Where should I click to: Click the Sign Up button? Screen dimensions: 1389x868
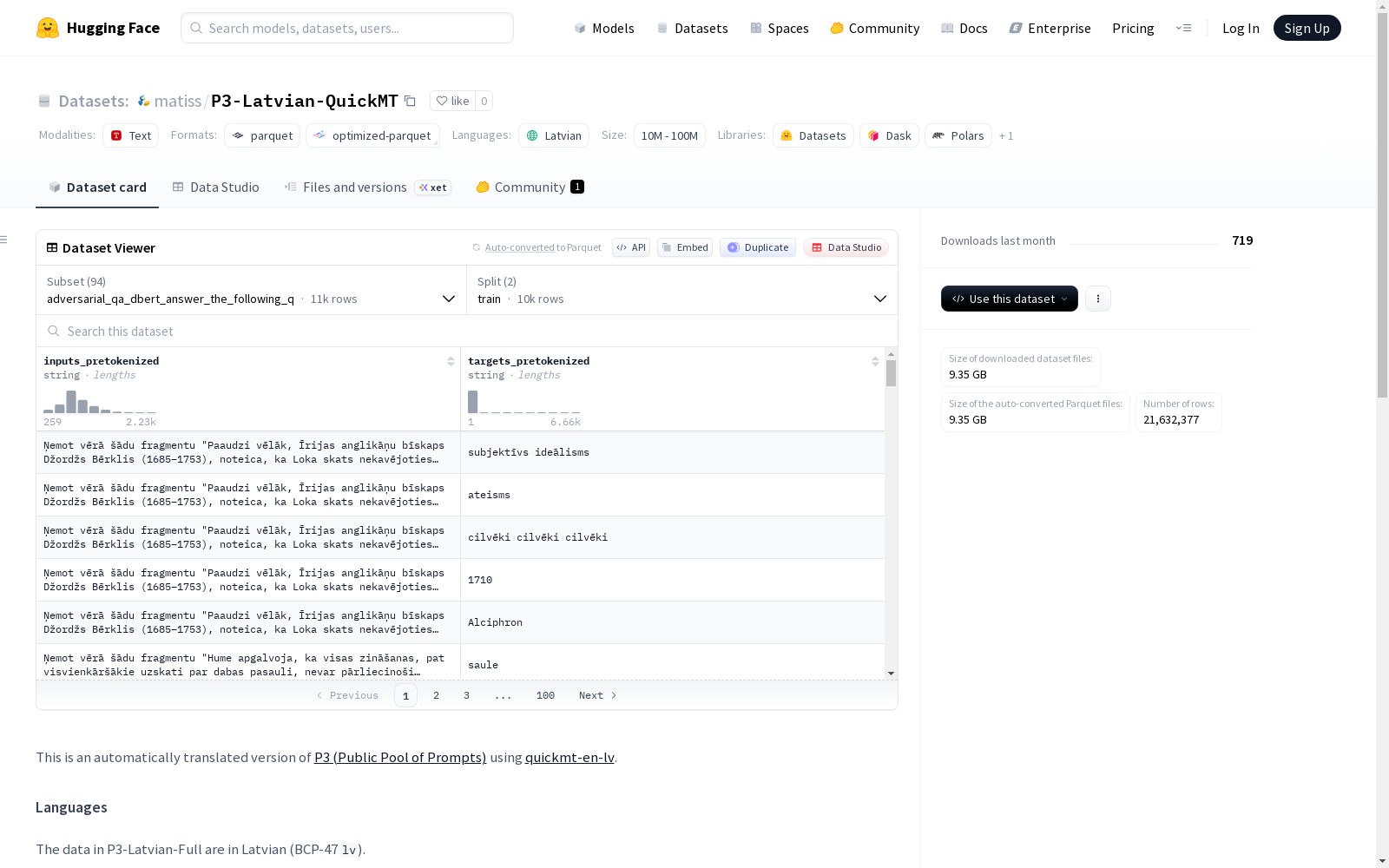tap(1307, 28)
